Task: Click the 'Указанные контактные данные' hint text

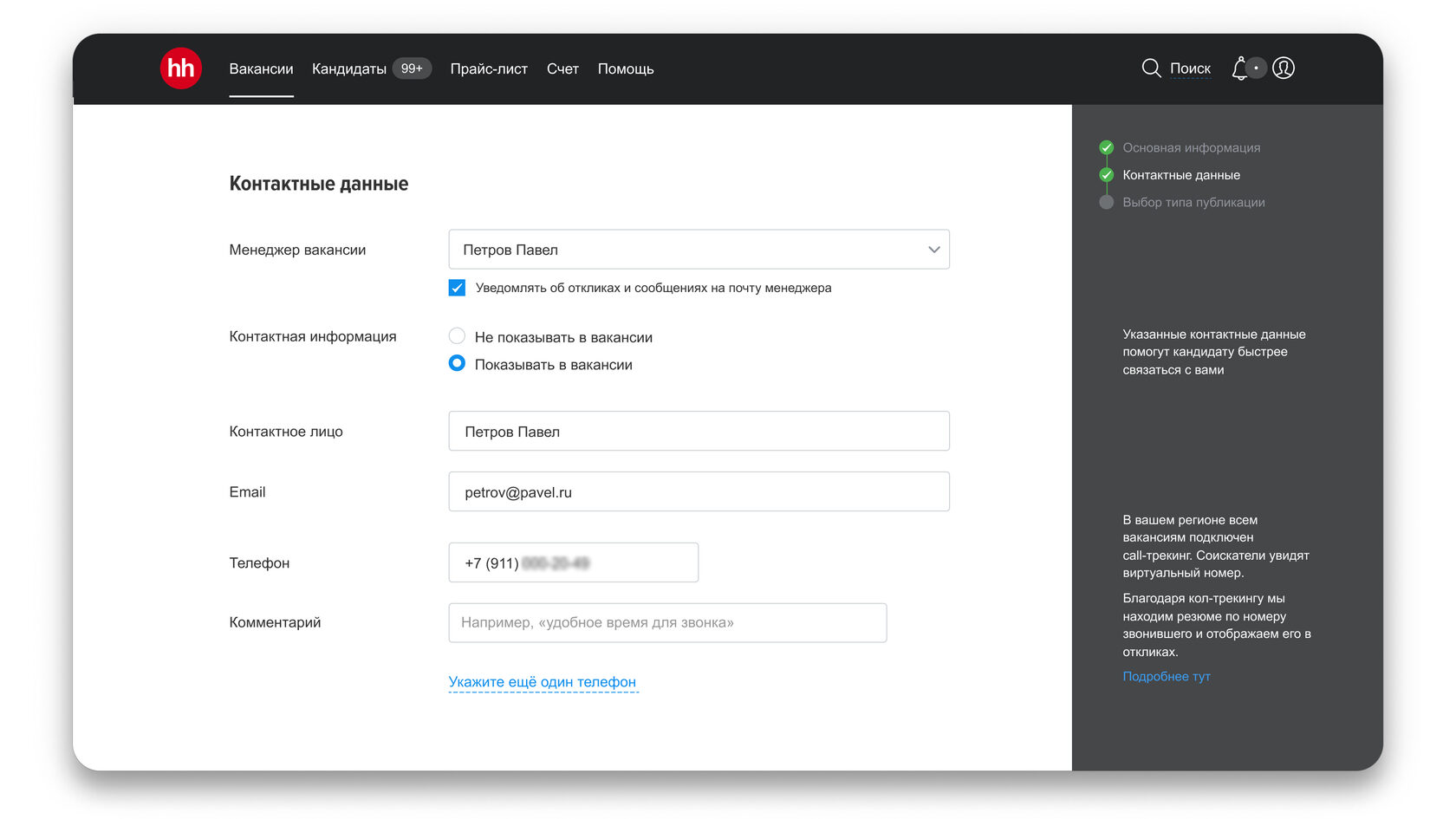Action: 1214,352
